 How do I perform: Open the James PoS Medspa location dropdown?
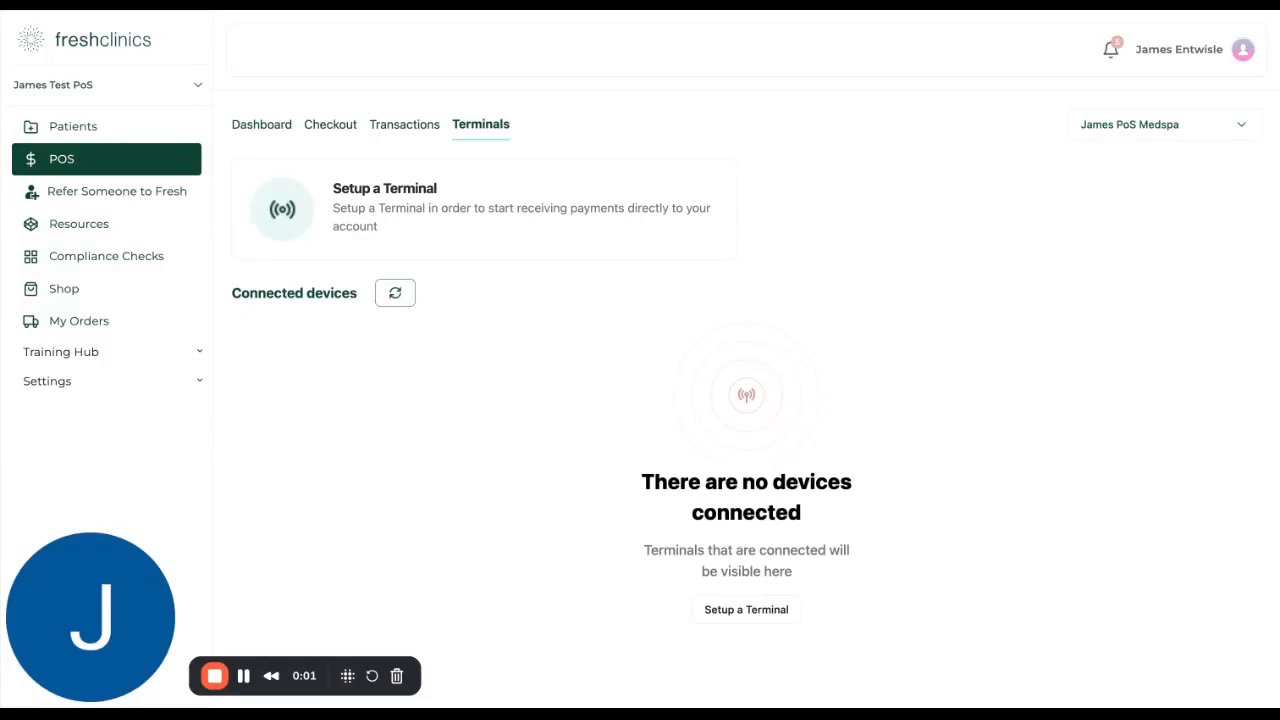click(x=1164, y=125)
